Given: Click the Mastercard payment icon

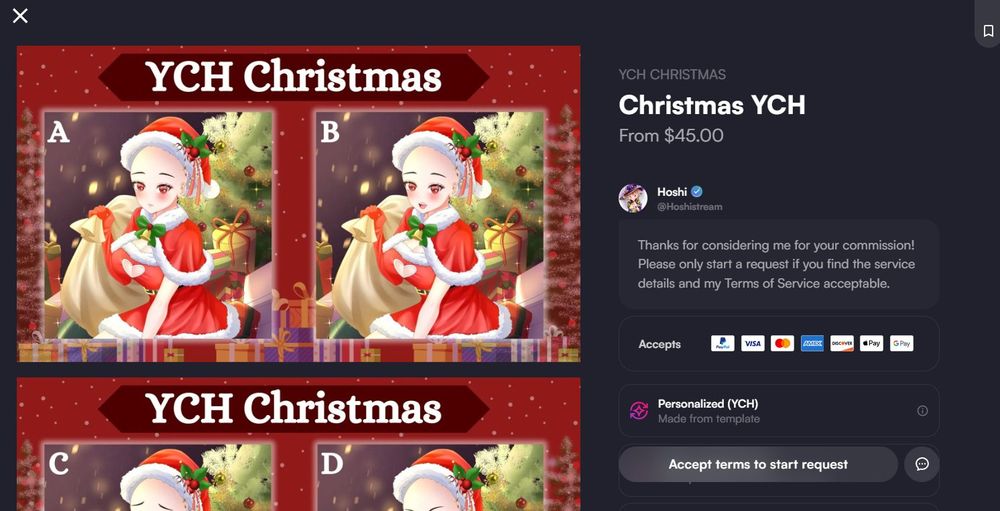Looking at the screenshot, I should pyautogui.click(x=783, y=344).
